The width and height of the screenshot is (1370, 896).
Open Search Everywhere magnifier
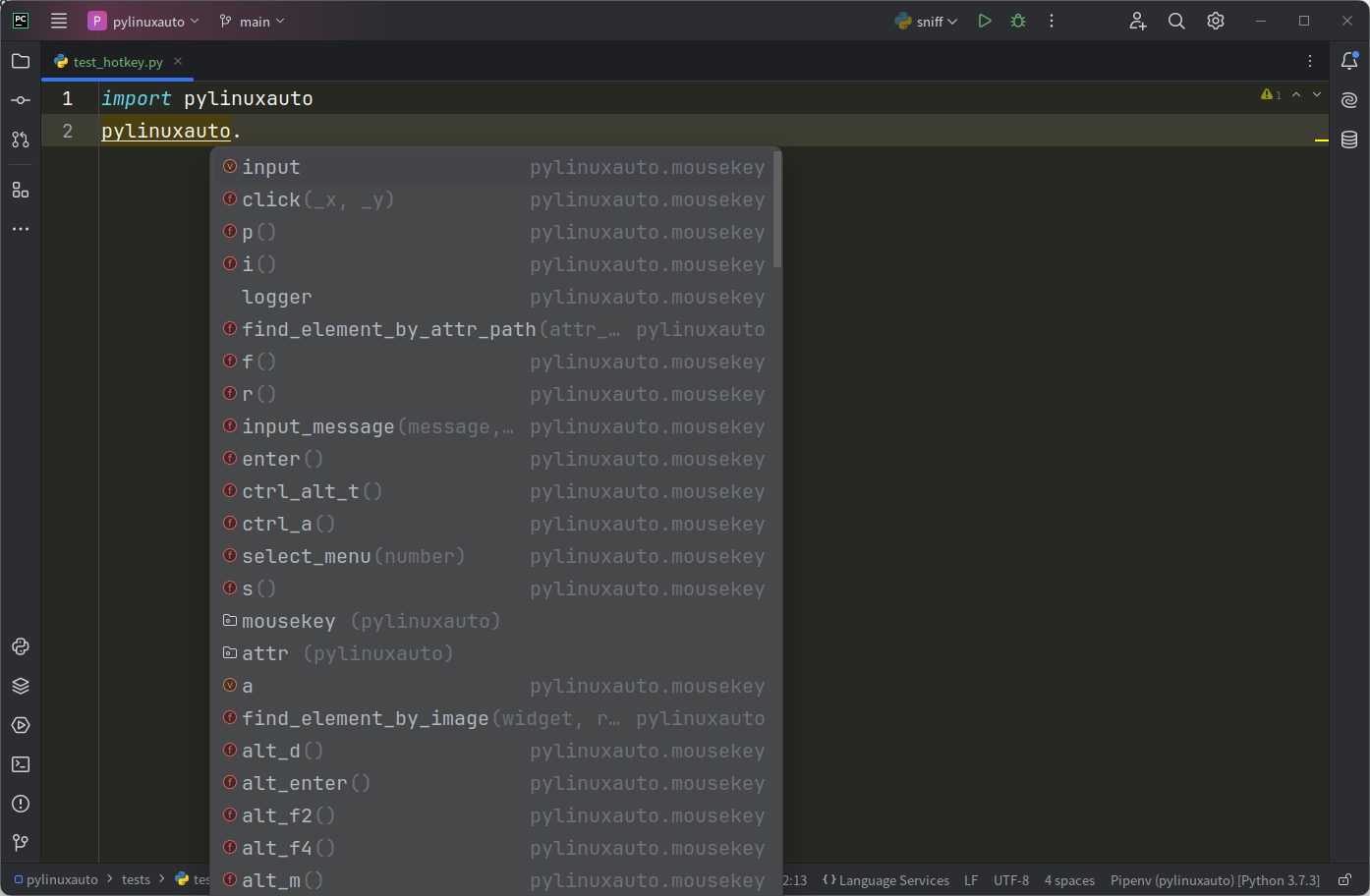[x=1176, y=21]
